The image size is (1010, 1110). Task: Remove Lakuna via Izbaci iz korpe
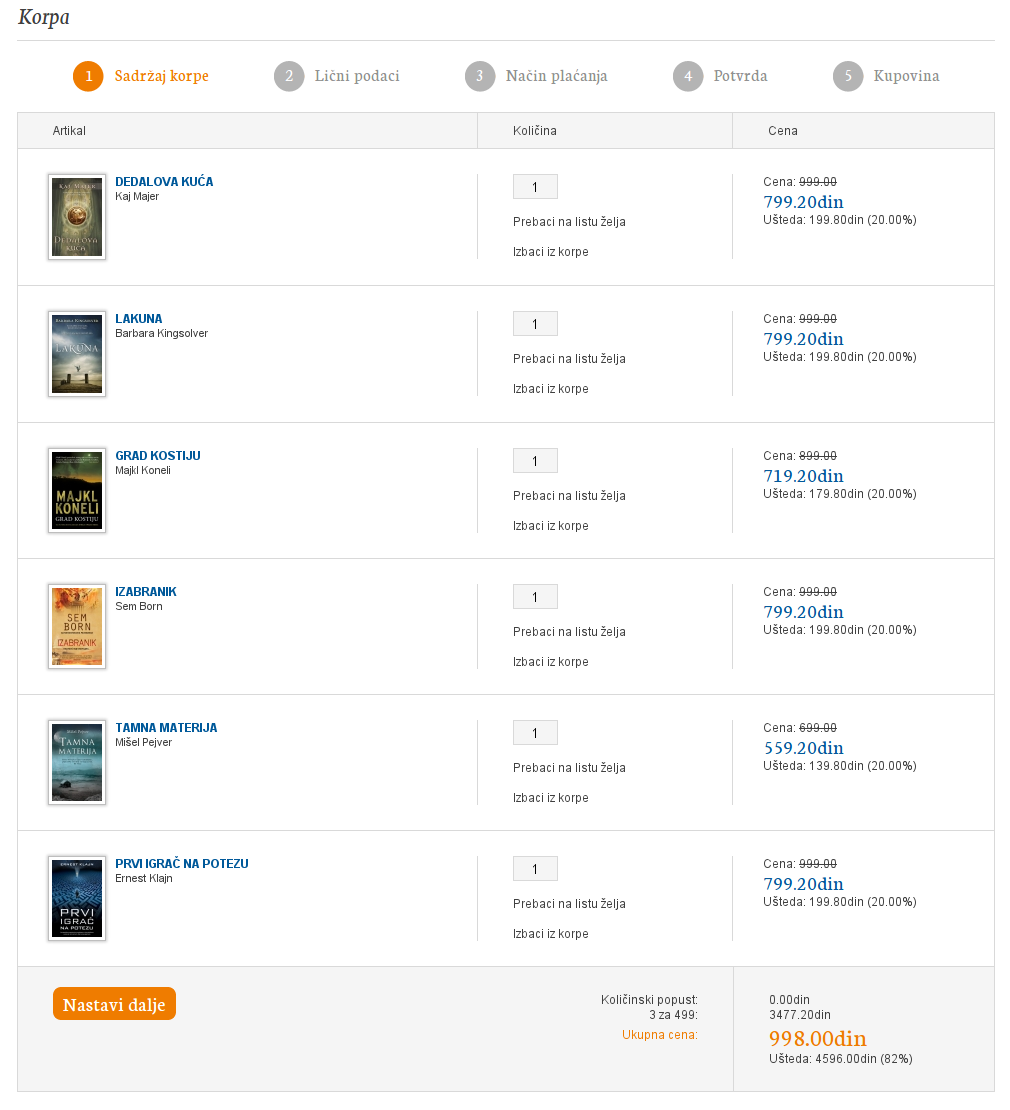(x=551, y=389)
